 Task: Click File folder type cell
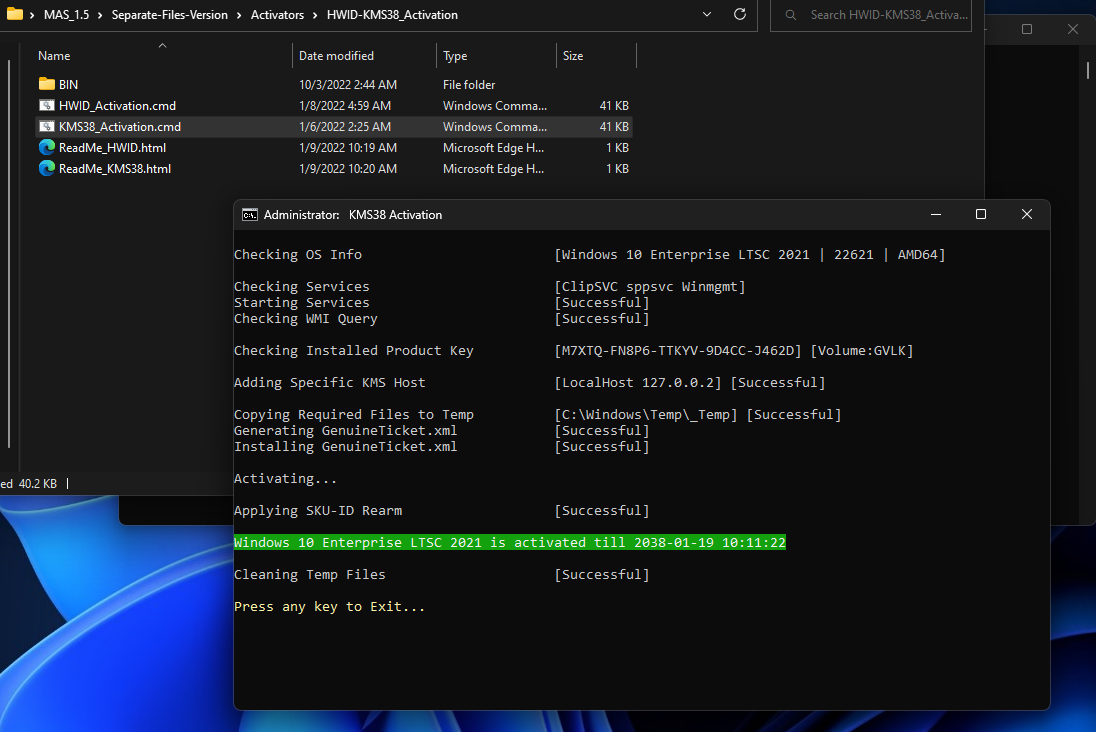469,85
